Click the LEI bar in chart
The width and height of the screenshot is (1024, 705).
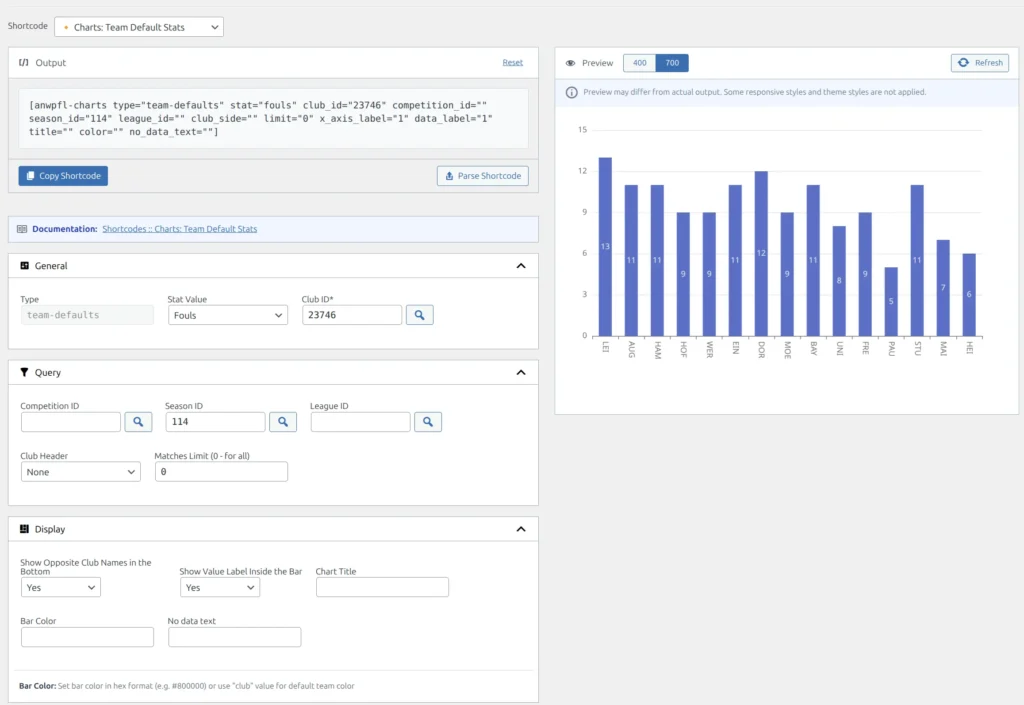605,247
